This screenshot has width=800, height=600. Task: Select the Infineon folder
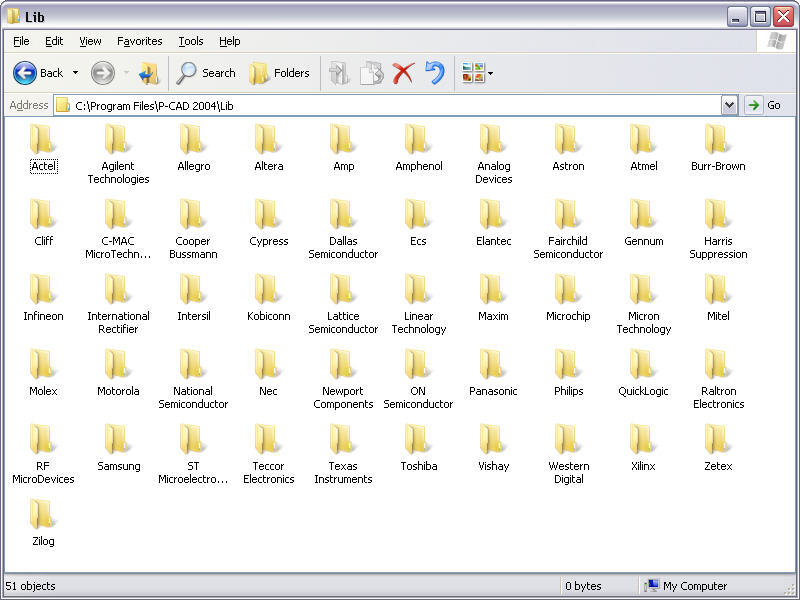click(43, 298)
